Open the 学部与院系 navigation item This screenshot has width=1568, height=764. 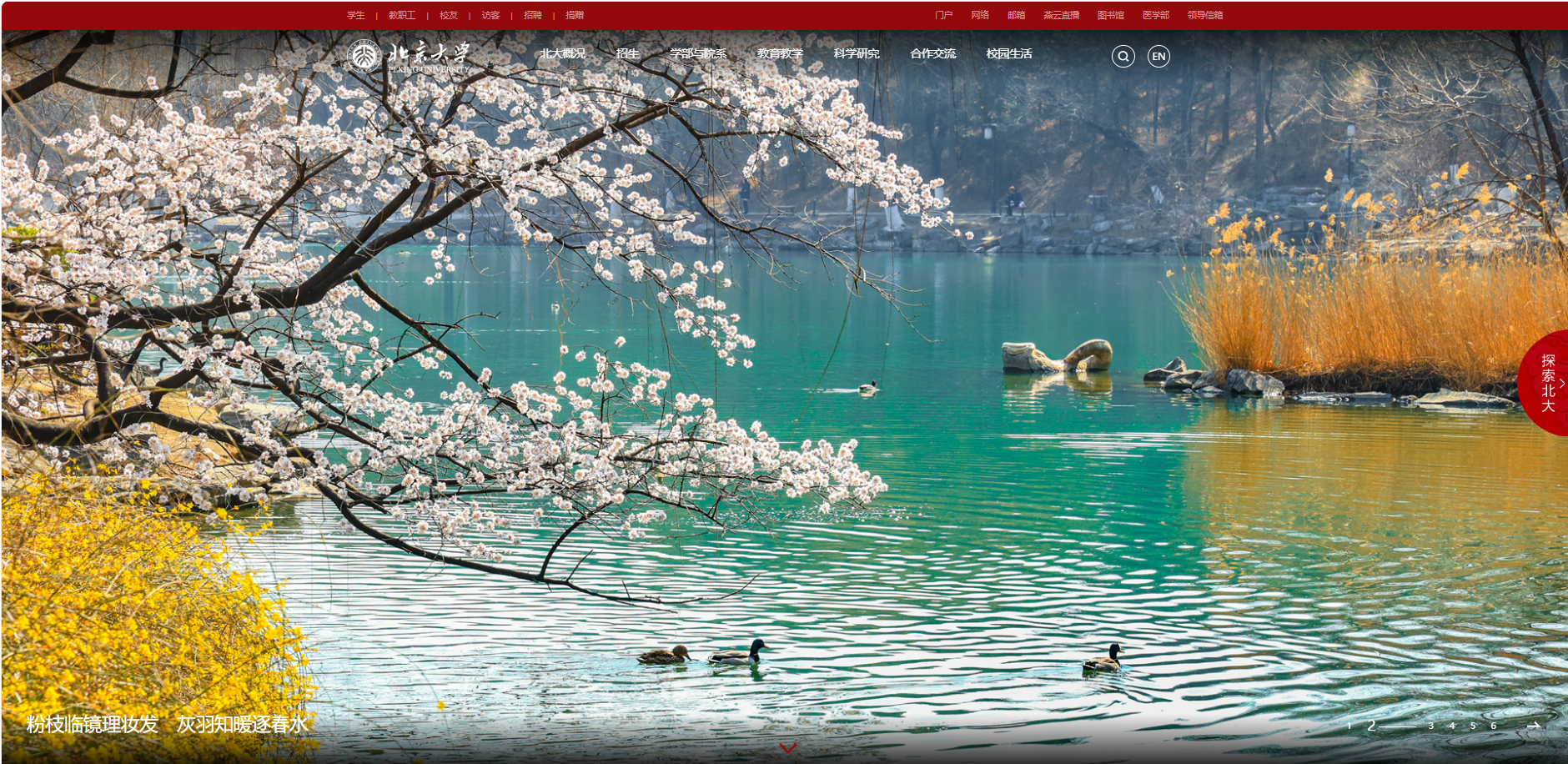click(698, 53)
